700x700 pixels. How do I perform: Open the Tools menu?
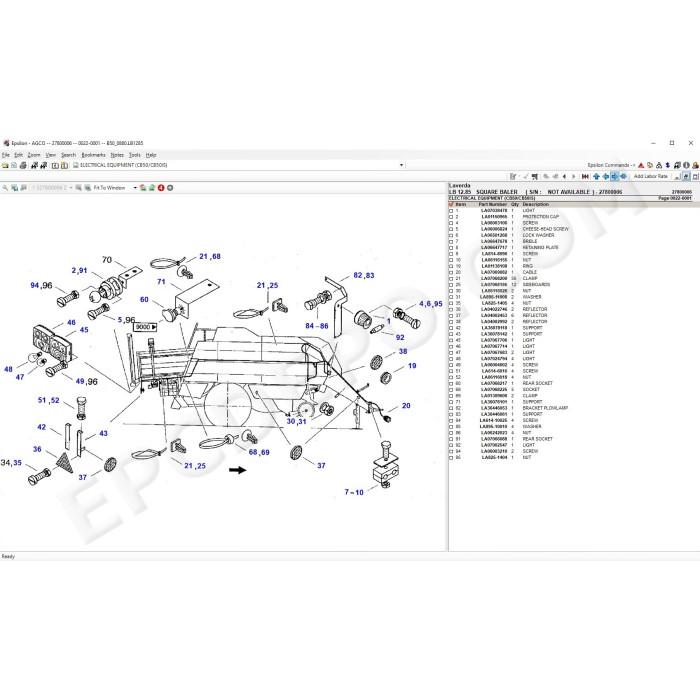coord(135,155)
